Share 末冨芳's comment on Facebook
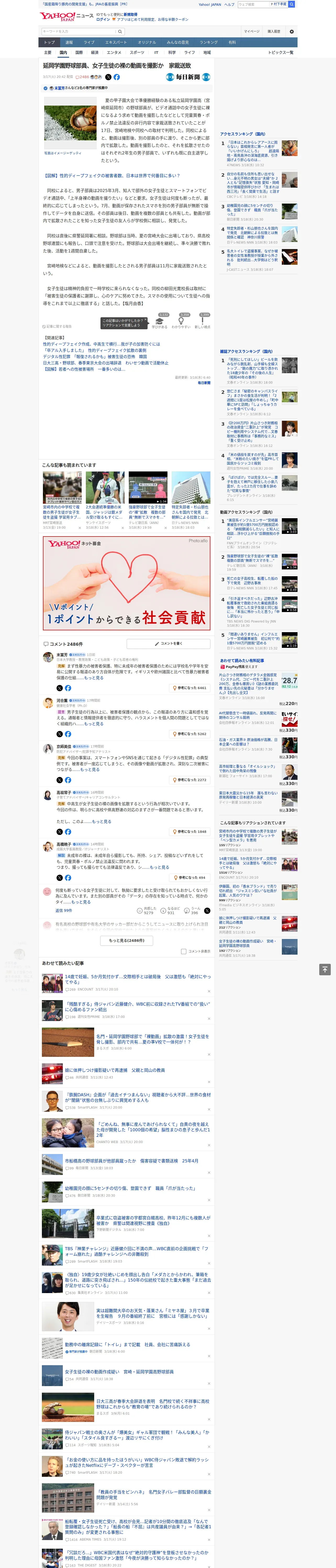336x1568 pixels. [x=68, y=688]
